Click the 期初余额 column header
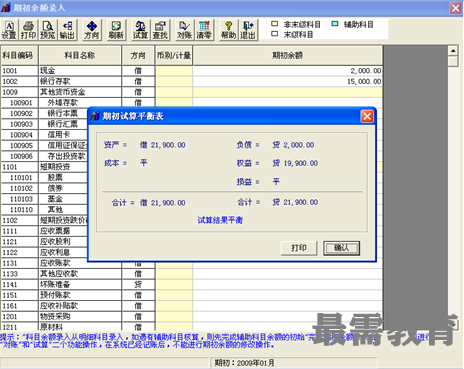The width and height of the screenshot is (464, 369). point(287,55)
